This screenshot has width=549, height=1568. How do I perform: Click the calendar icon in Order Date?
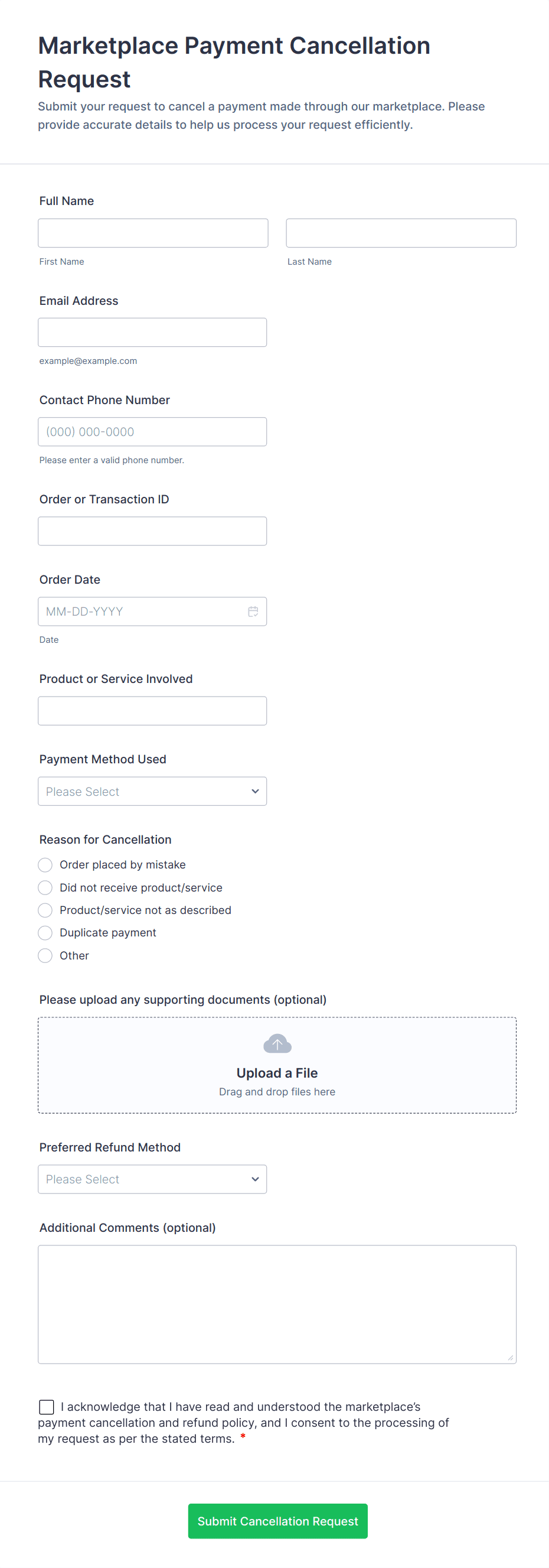pyautogui.click(x=253, y=611)
